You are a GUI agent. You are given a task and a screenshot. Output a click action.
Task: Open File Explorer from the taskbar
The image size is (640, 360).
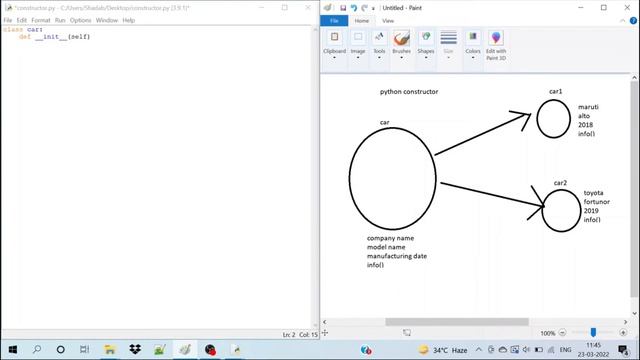coord(110,349)
